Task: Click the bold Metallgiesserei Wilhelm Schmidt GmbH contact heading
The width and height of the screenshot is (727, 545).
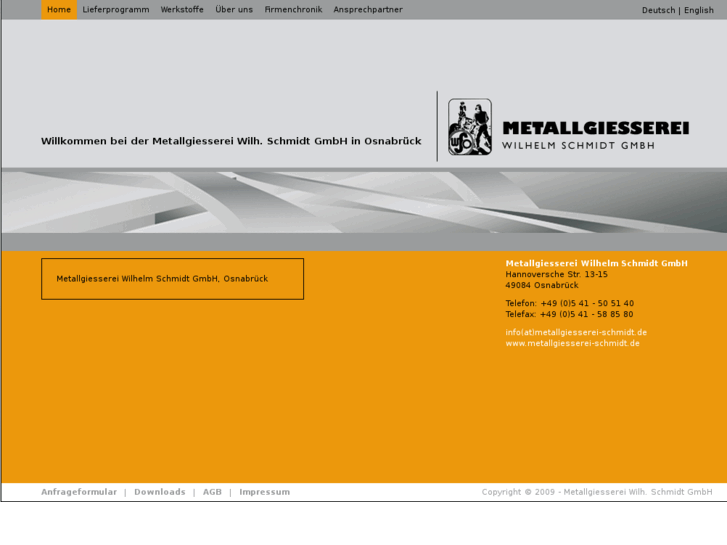Action: [596, 263]
